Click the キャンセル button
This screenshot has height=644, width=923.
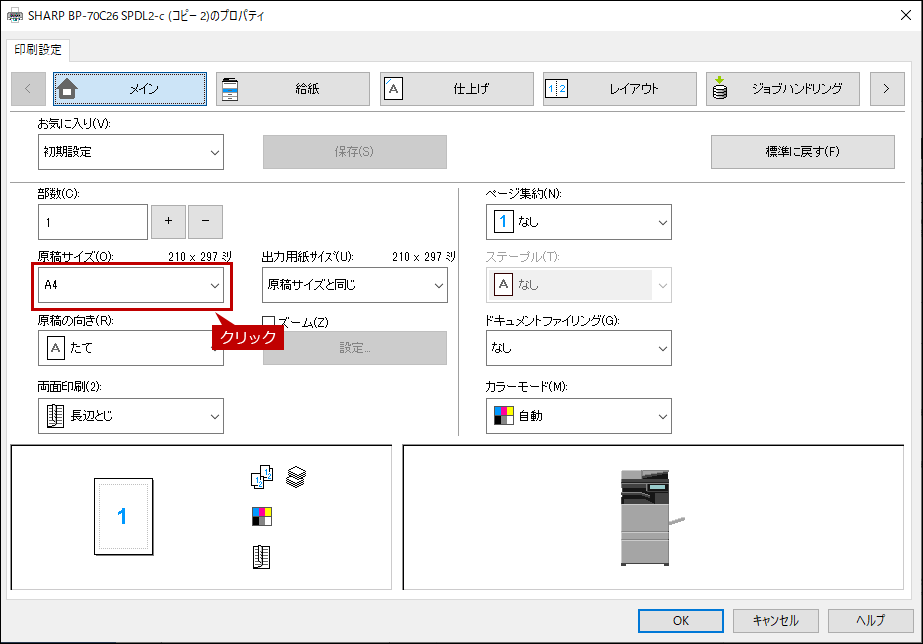(776, 621)
